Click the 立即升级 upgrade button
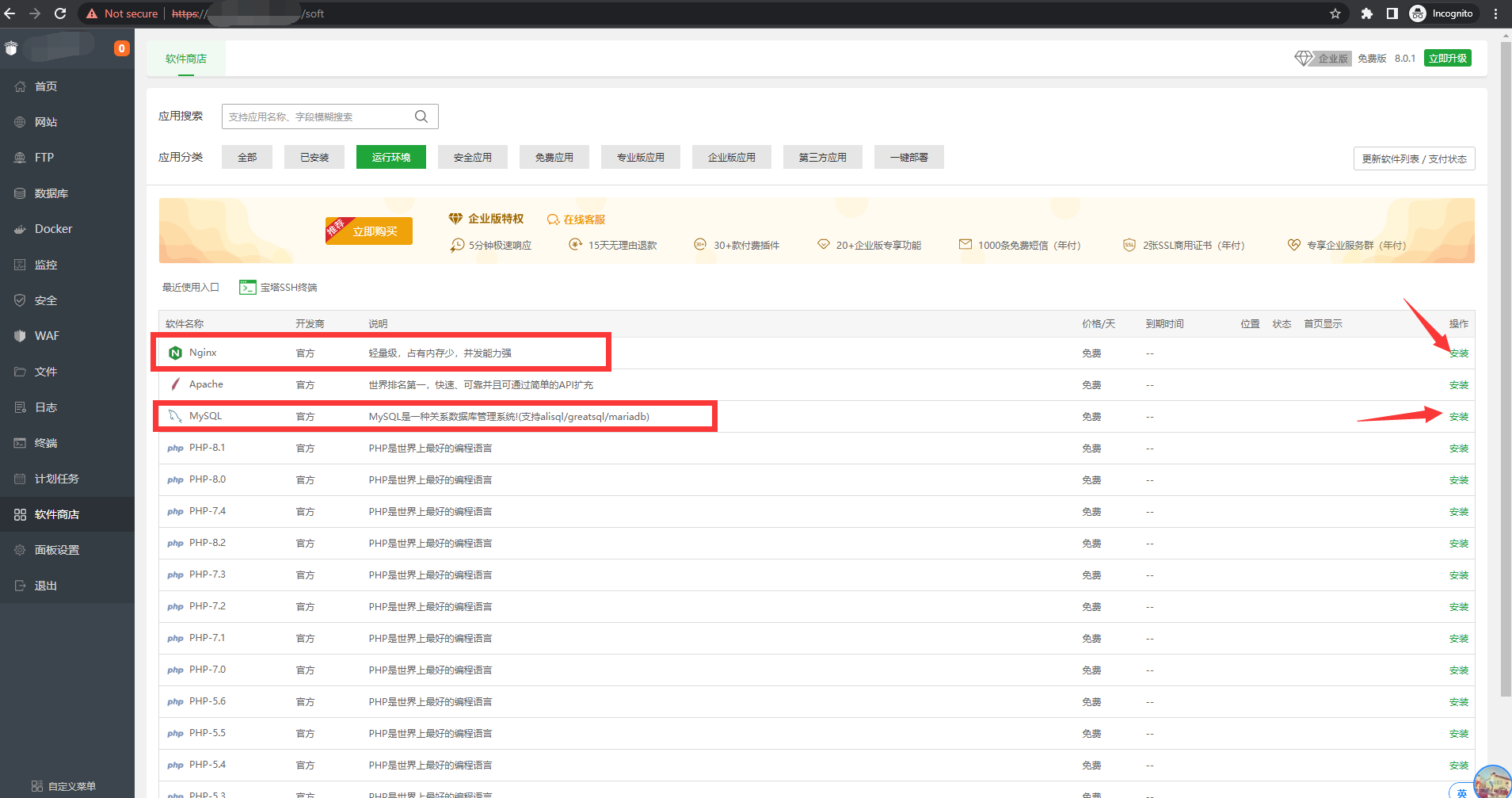The image size is (1512, 798). [x=1448, y=58]
